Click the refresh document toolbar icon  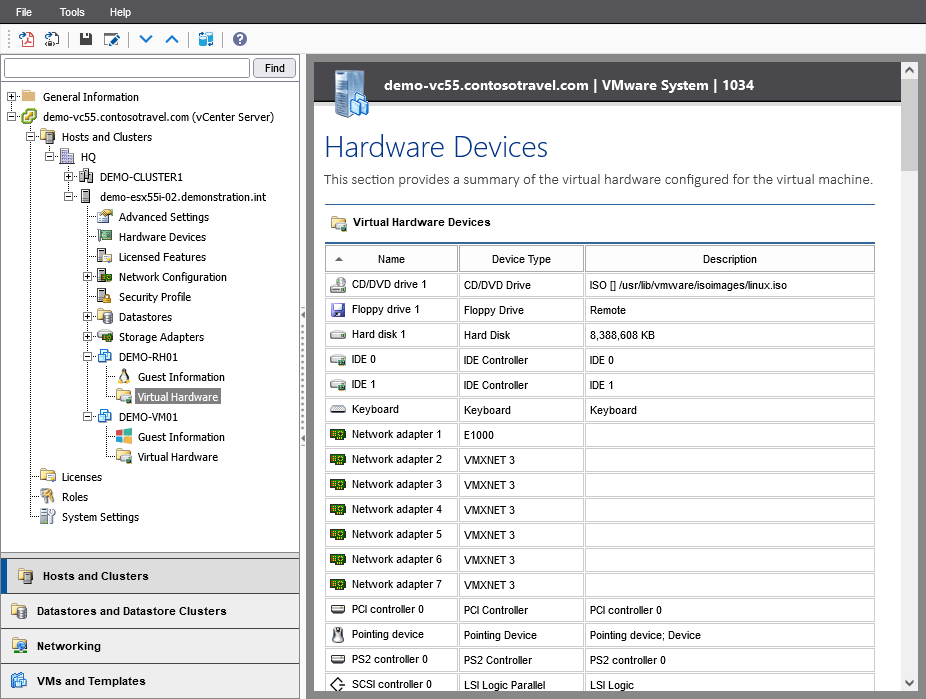pyautogui.click(x=52, y=40)
